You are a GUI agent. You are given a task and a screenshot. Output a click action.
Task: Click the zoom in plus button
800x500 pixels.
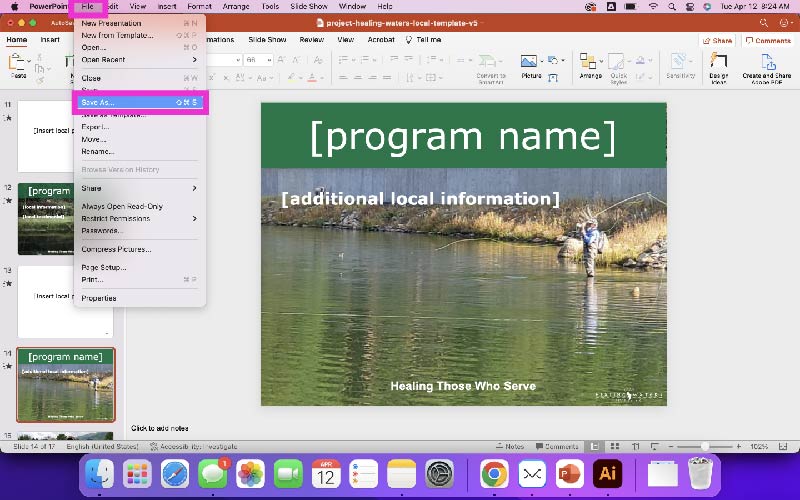738,446
